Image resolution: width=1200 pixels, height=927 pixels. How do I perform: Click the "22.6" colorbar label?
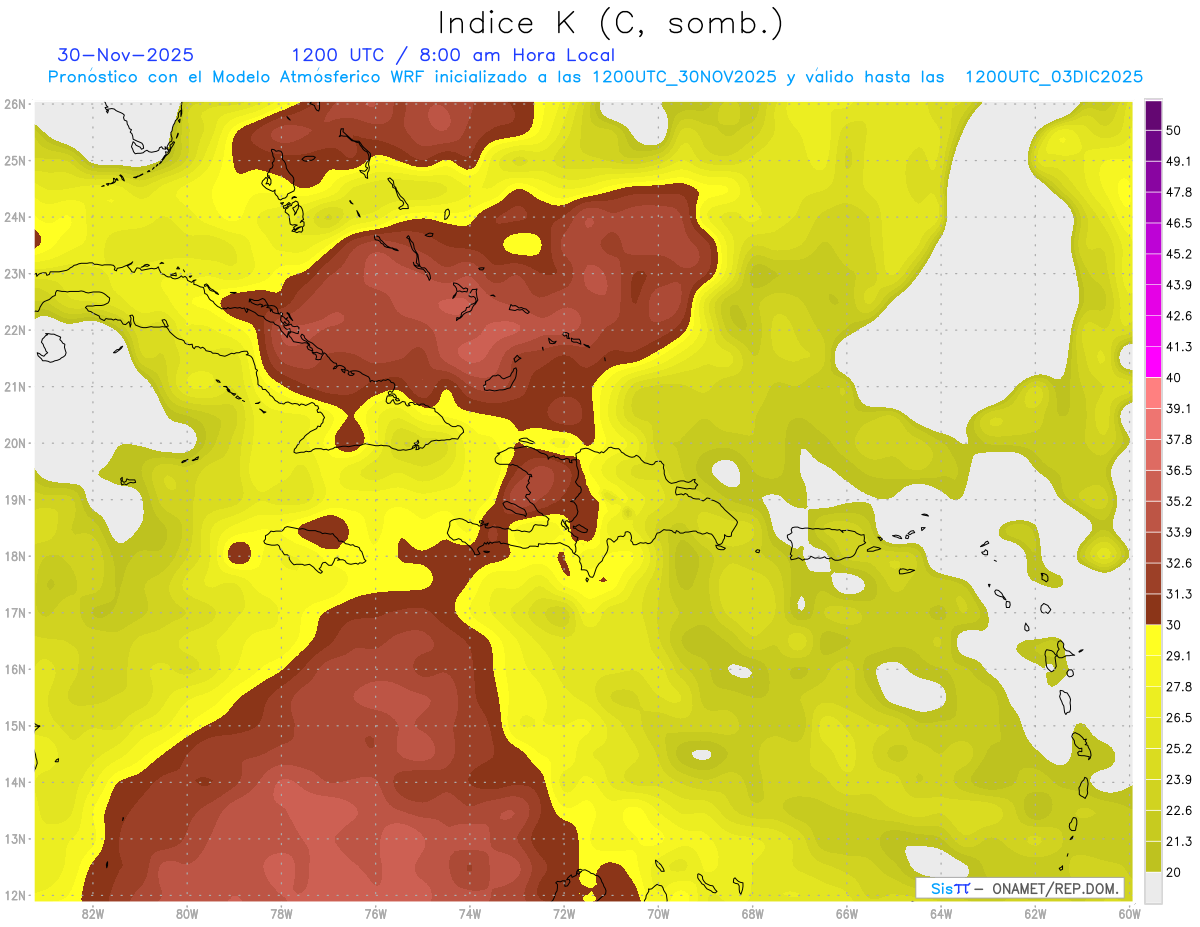1179,810
